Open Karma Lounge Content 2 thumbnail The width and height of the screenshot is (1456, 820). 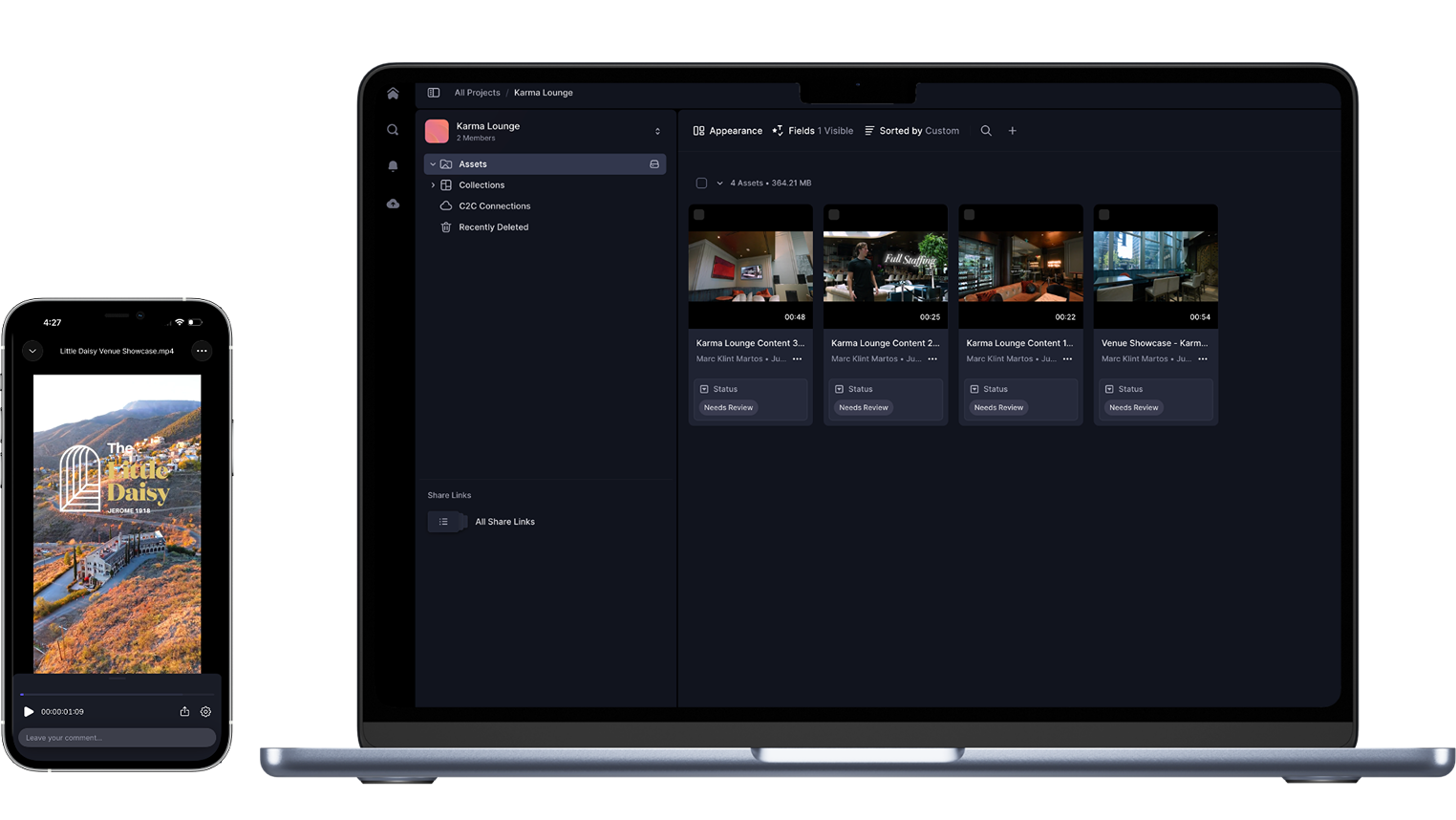point(886,267)
